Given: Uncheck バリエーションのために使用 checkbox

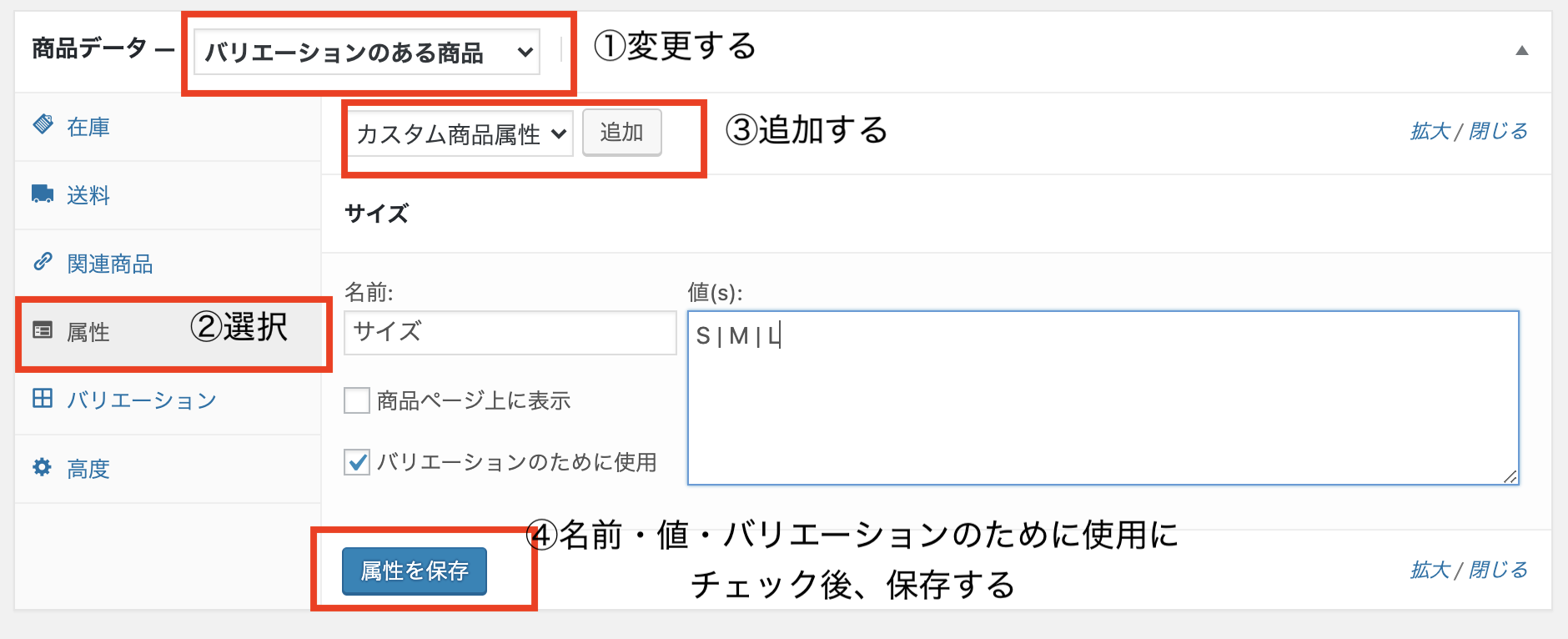Looking at the screenshot, I should (357, 461).
